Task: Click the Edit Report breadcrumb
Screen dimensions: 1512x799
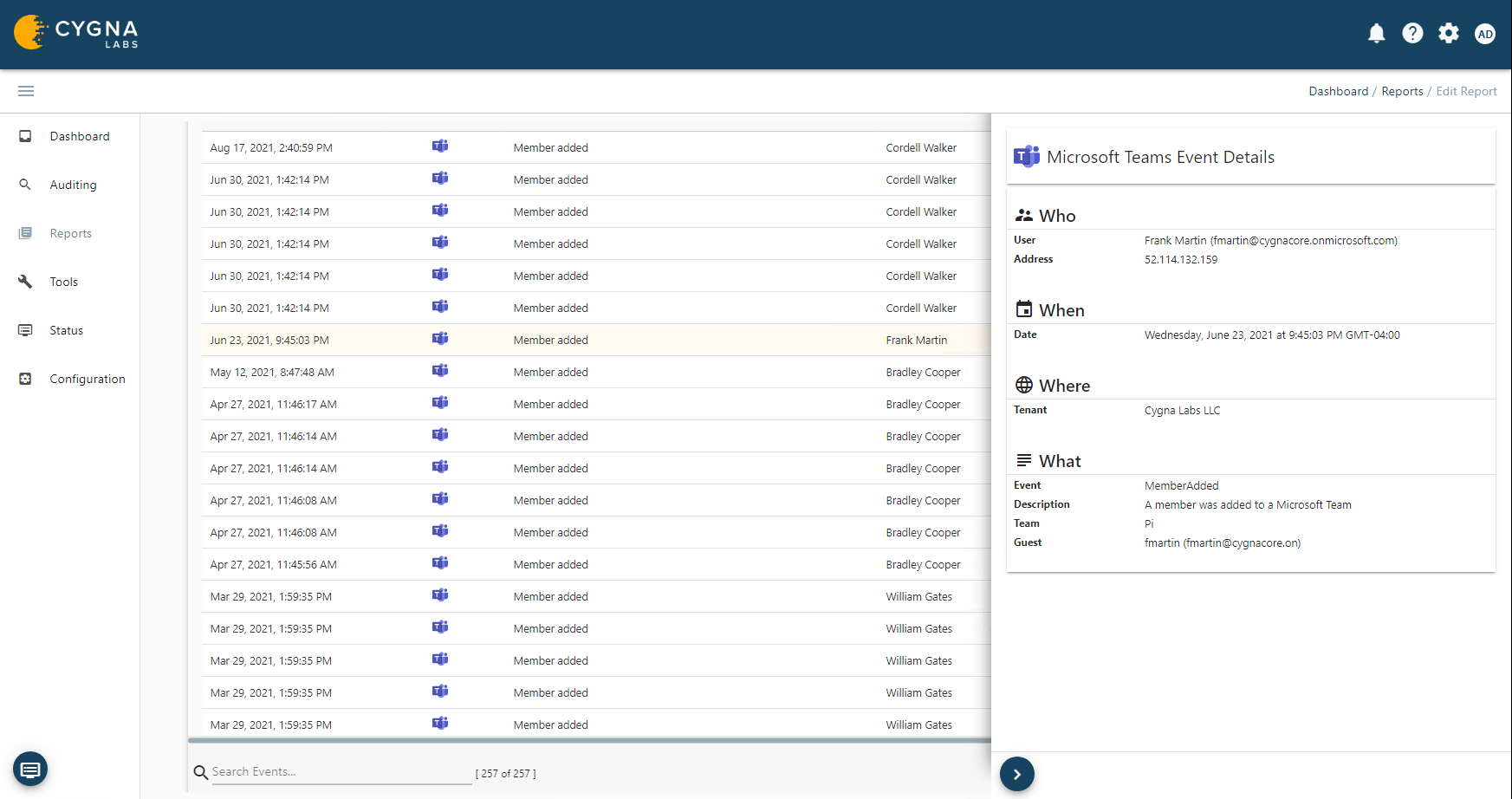Action: 1466,91
